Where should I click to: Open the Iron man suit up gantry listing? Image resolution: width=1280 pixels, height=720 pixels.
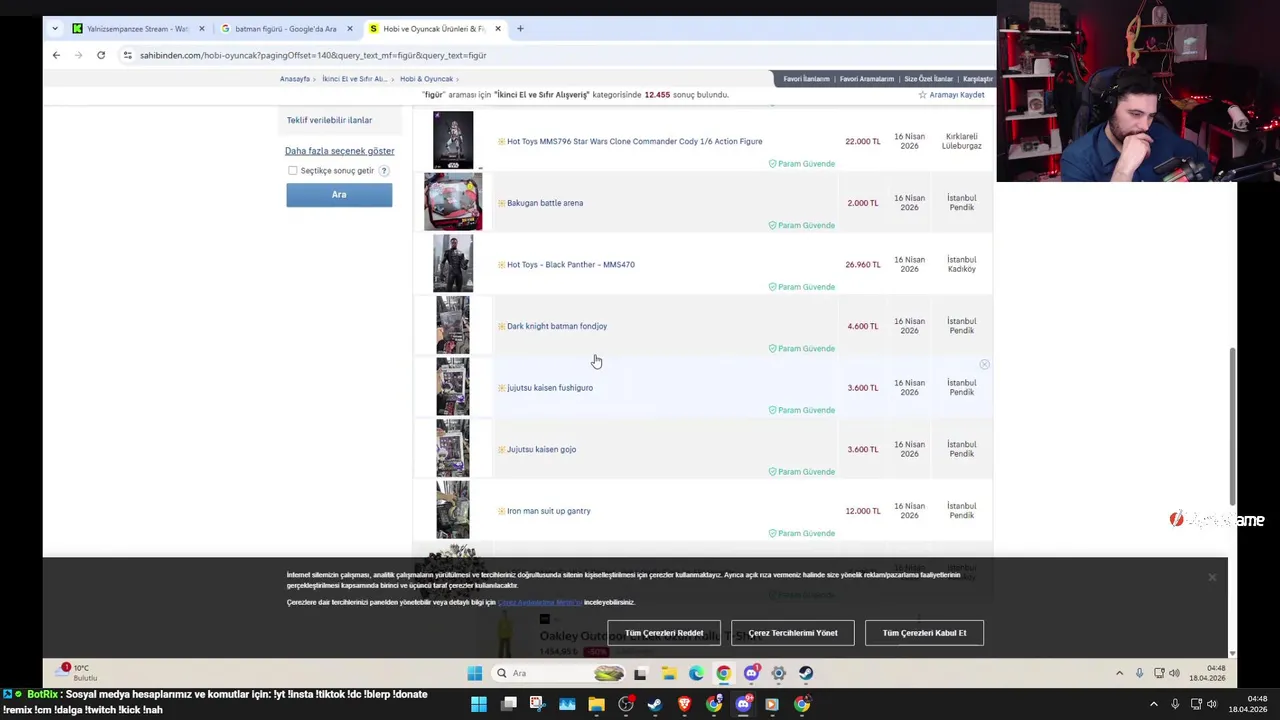tap(548, 511)
